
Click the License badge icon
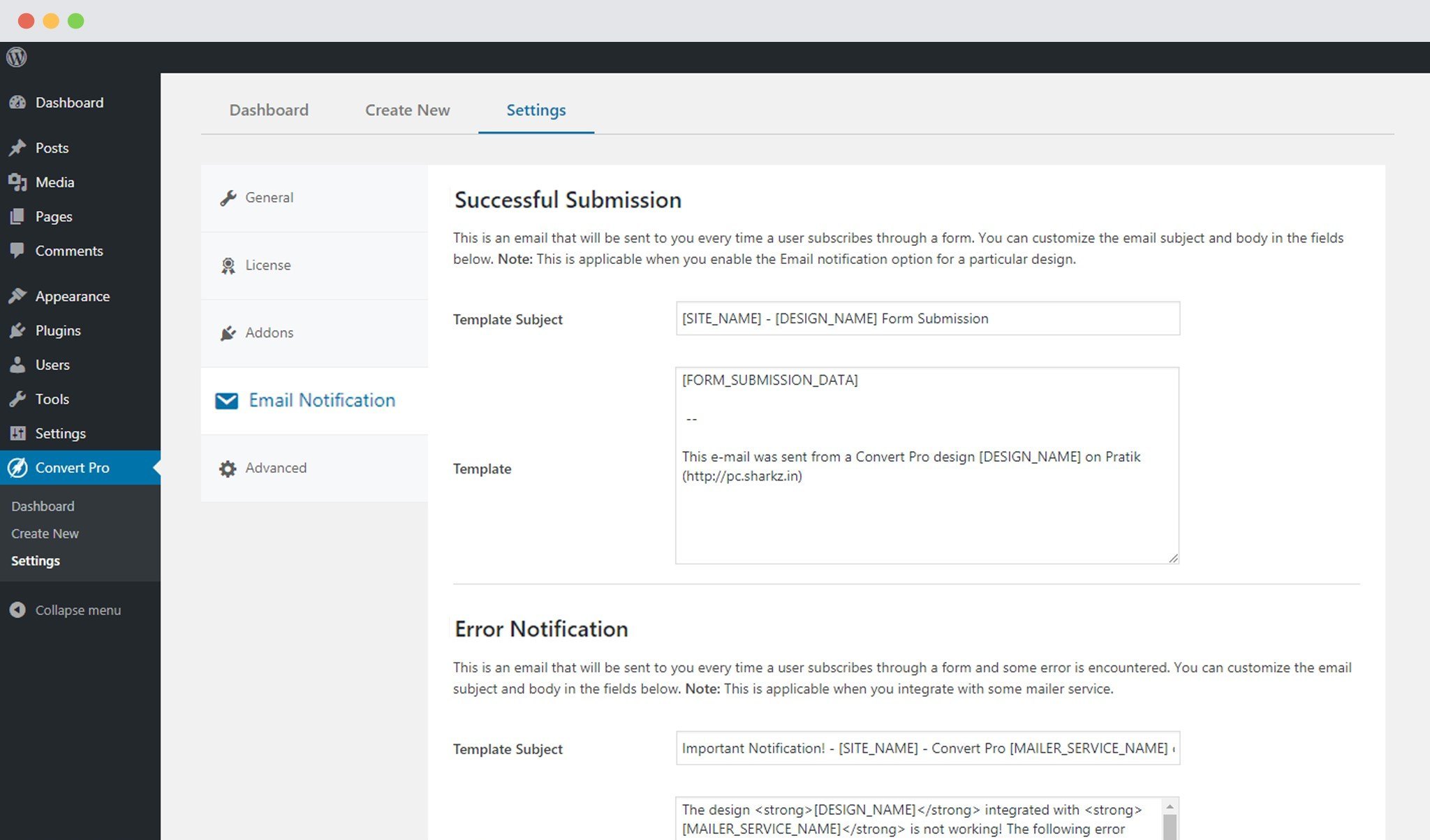(x=228, y=265)
